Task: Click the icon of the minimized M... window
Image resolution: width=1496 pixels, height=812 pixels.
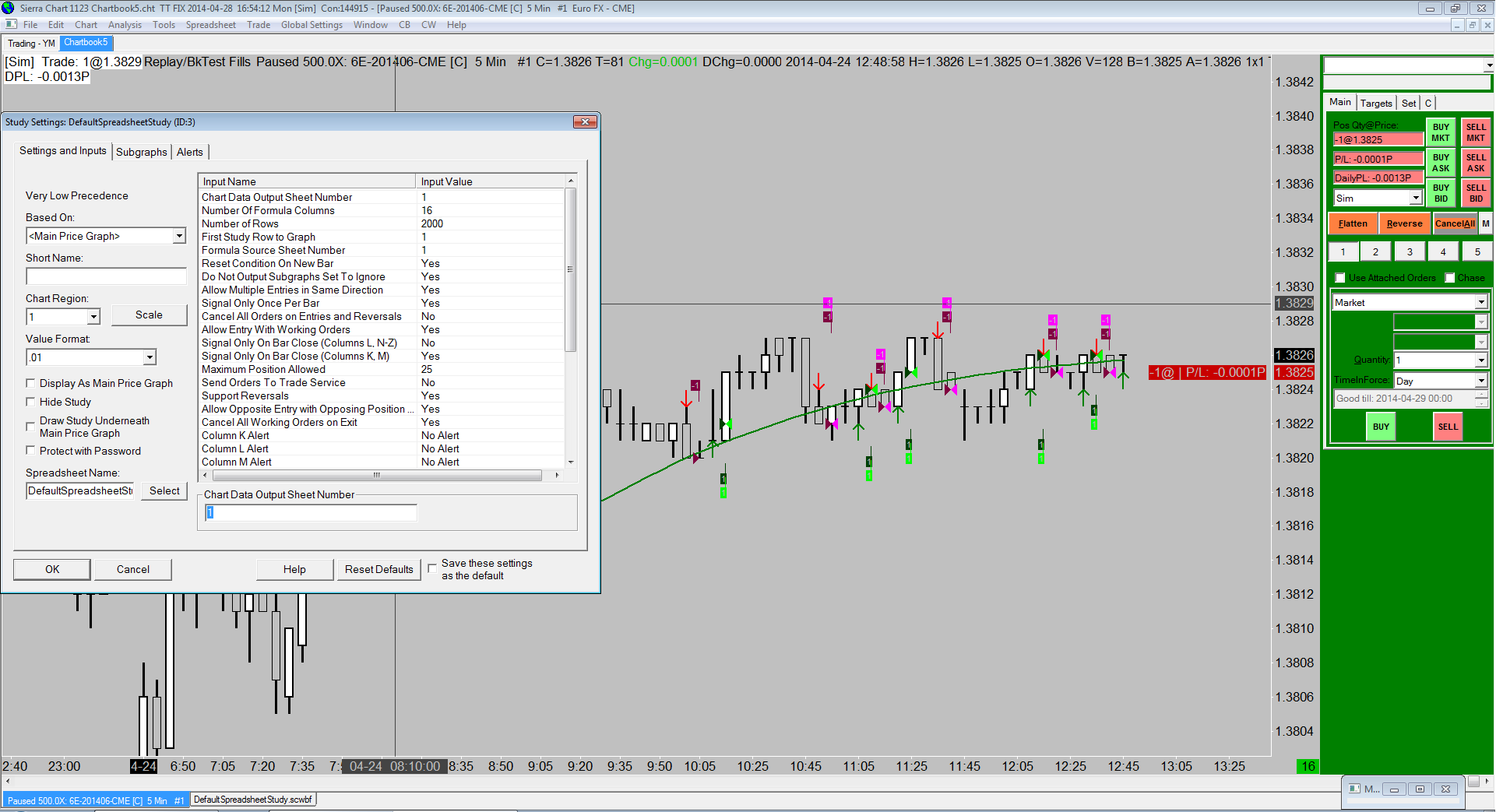Action: (1355, 789)
